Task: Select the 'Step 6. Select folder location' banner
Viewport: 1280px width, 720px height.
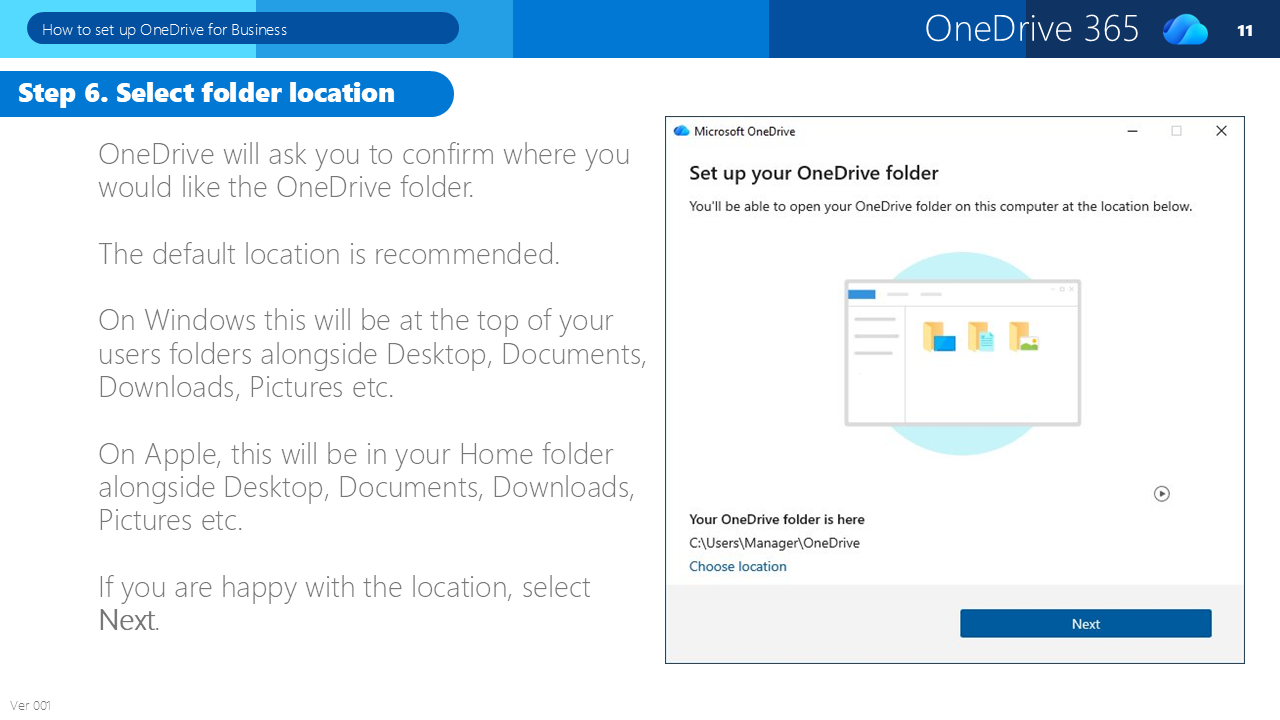Action: click(x=227, y=93)
